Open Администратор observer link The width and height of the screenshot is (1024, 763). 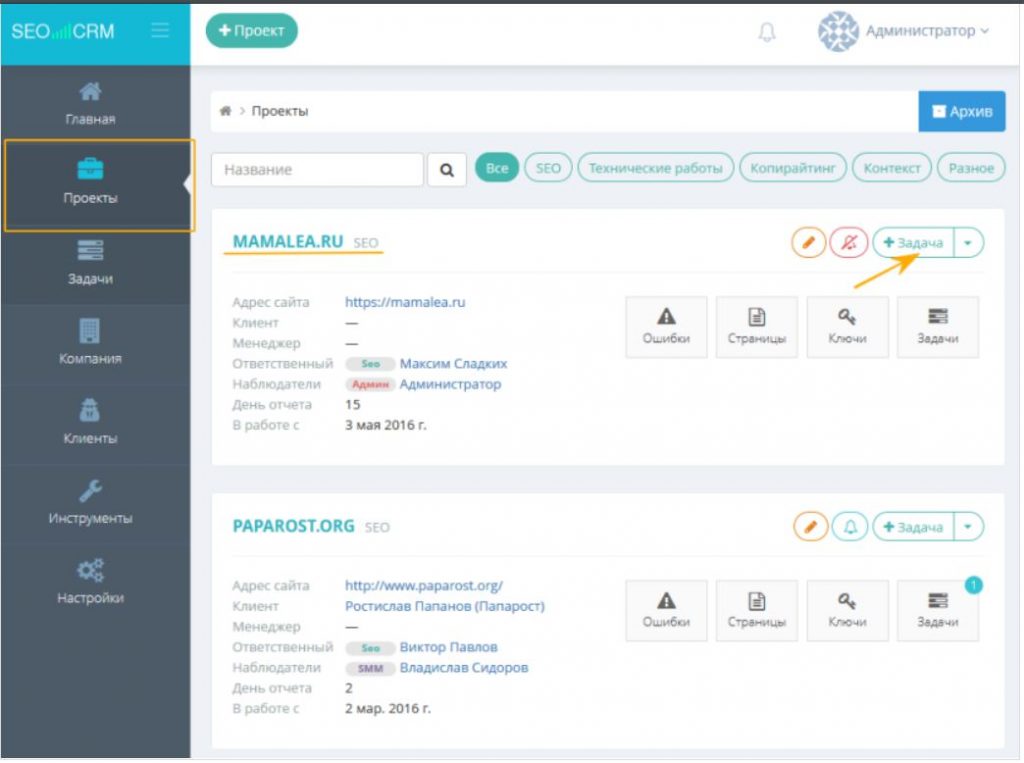450,384
